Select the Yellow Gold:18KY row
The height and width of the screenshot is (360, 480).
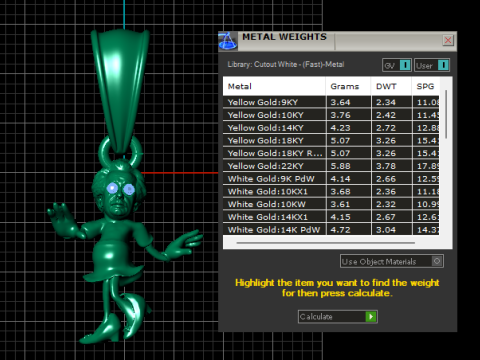331,141
